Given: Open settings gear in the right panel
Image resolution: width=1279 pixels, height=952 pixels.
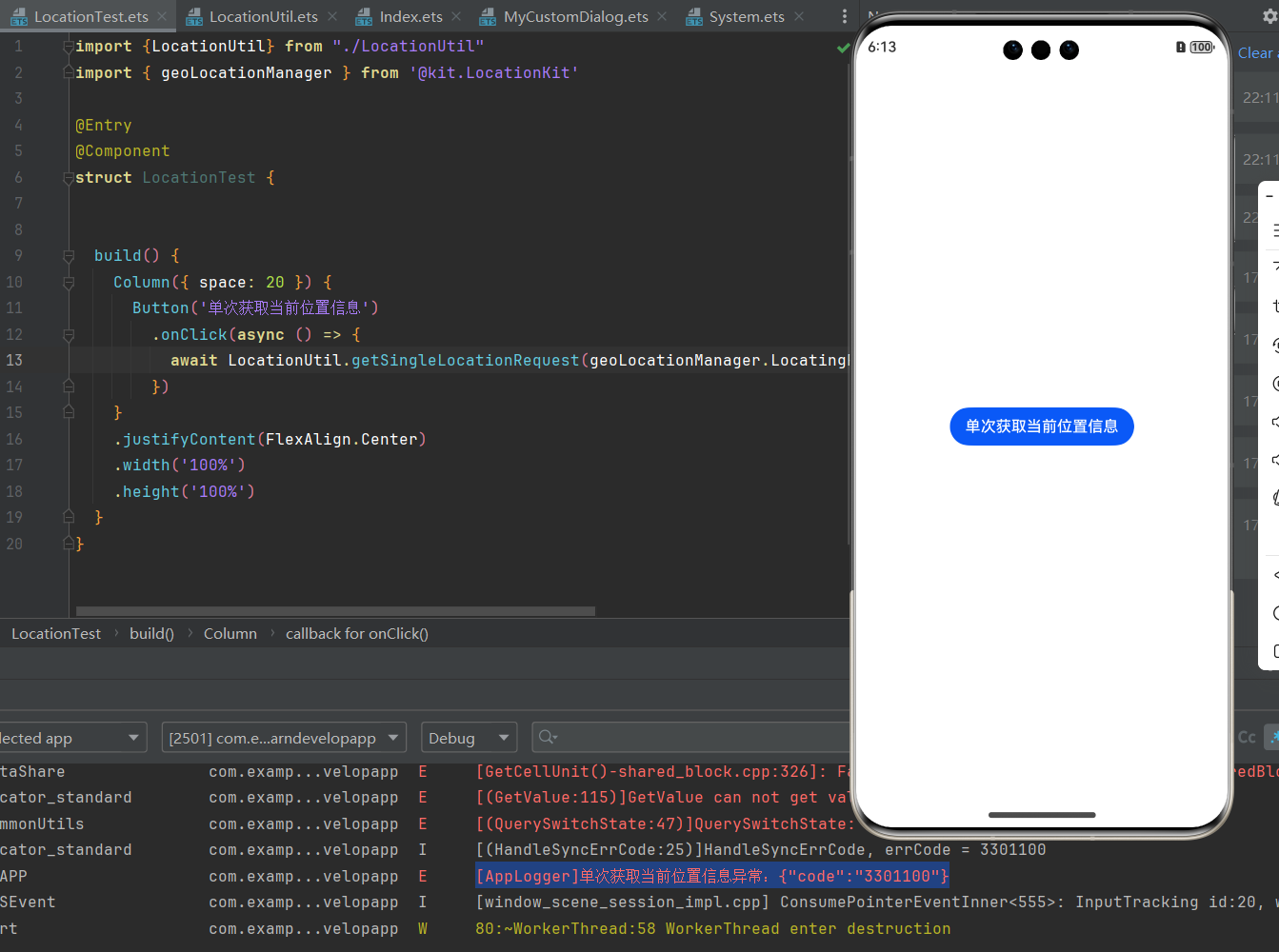Looking at the screenshot, I should click(1269, 16).
